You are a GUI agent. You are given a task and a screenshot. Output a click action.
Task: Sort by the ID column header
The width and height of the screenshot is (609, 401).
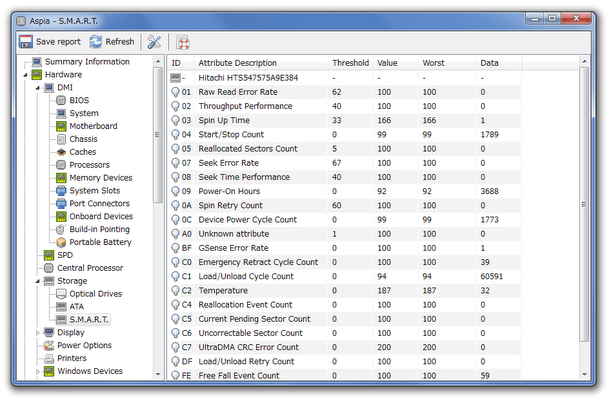click(x=181, y=63)
